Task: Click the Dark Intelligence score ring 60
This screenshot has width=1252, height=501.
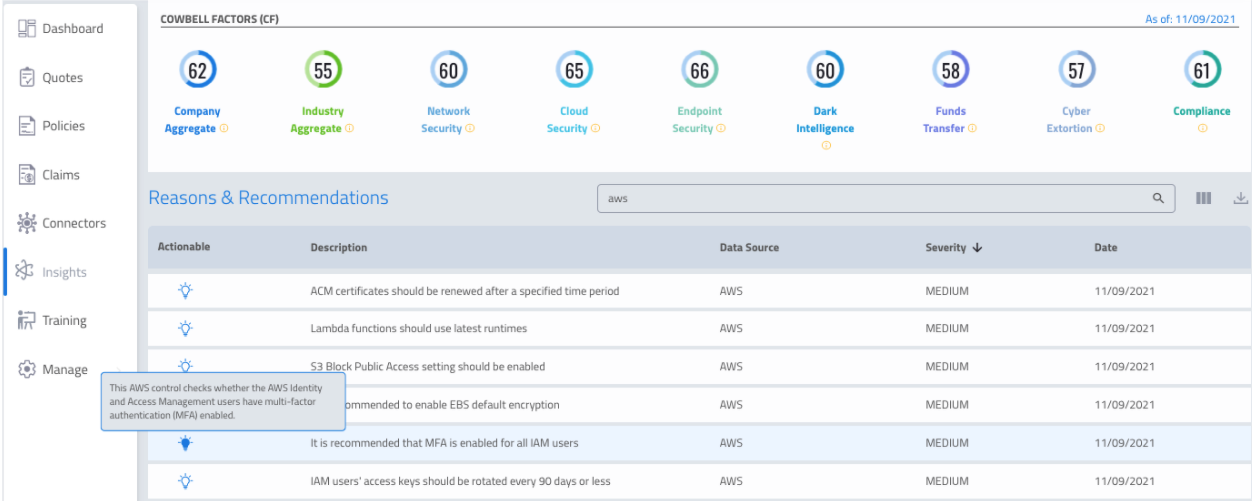Action: pyautogui.click(x=825, y=71)
